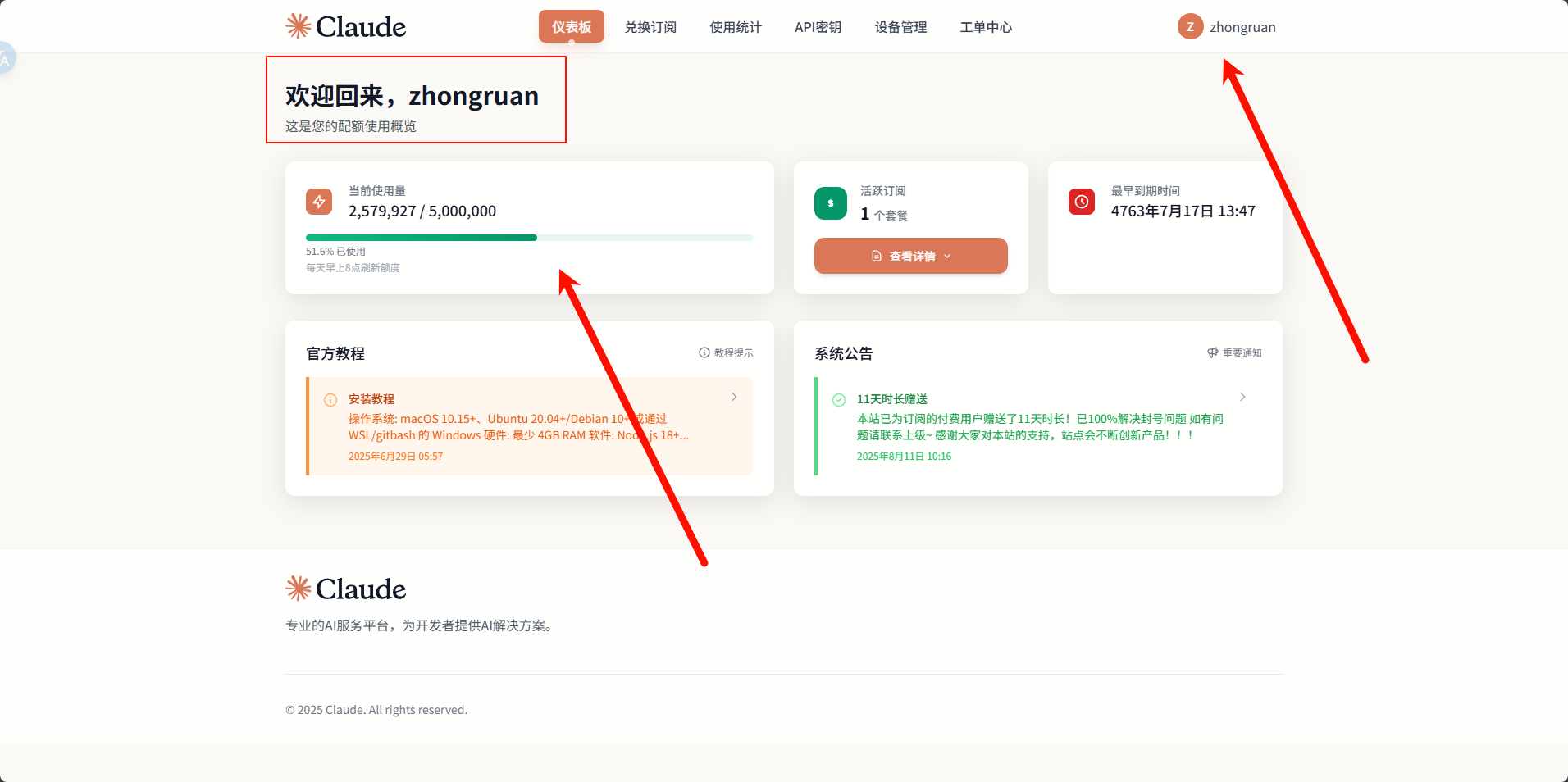Open the zhongruan username menu
Screen dimensions: 1568x782
[x=1242, y=27]
